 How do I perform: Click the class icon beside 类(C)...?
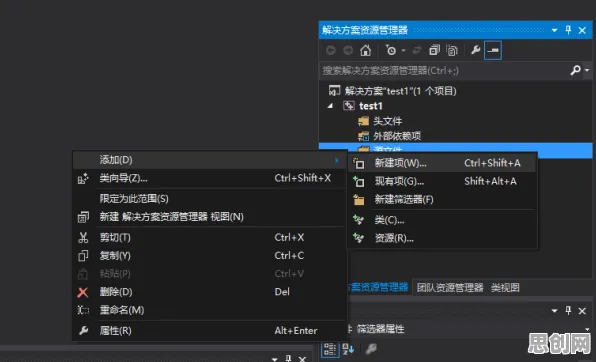358,220
